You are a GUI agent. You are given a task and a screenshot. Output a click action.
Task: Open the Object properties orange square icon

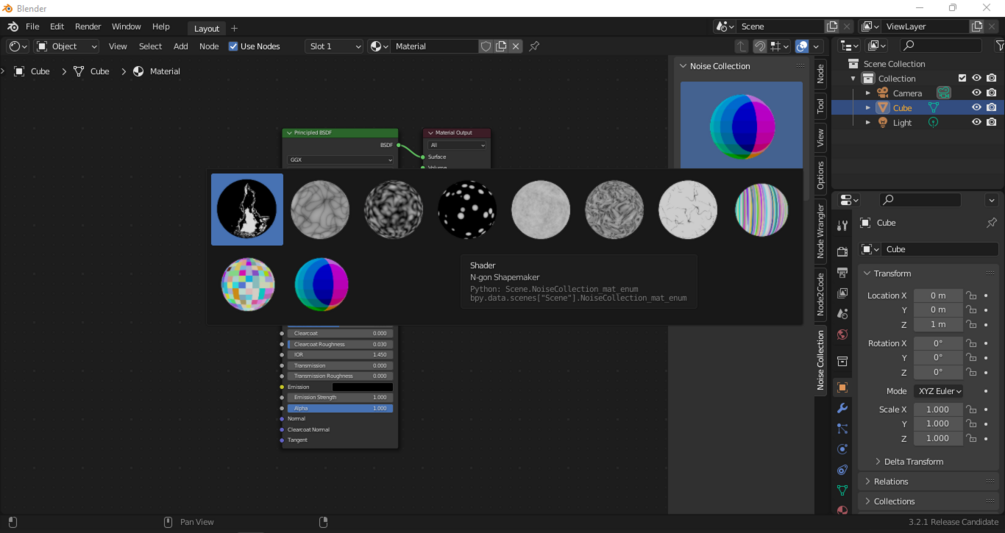pos(842,388)
